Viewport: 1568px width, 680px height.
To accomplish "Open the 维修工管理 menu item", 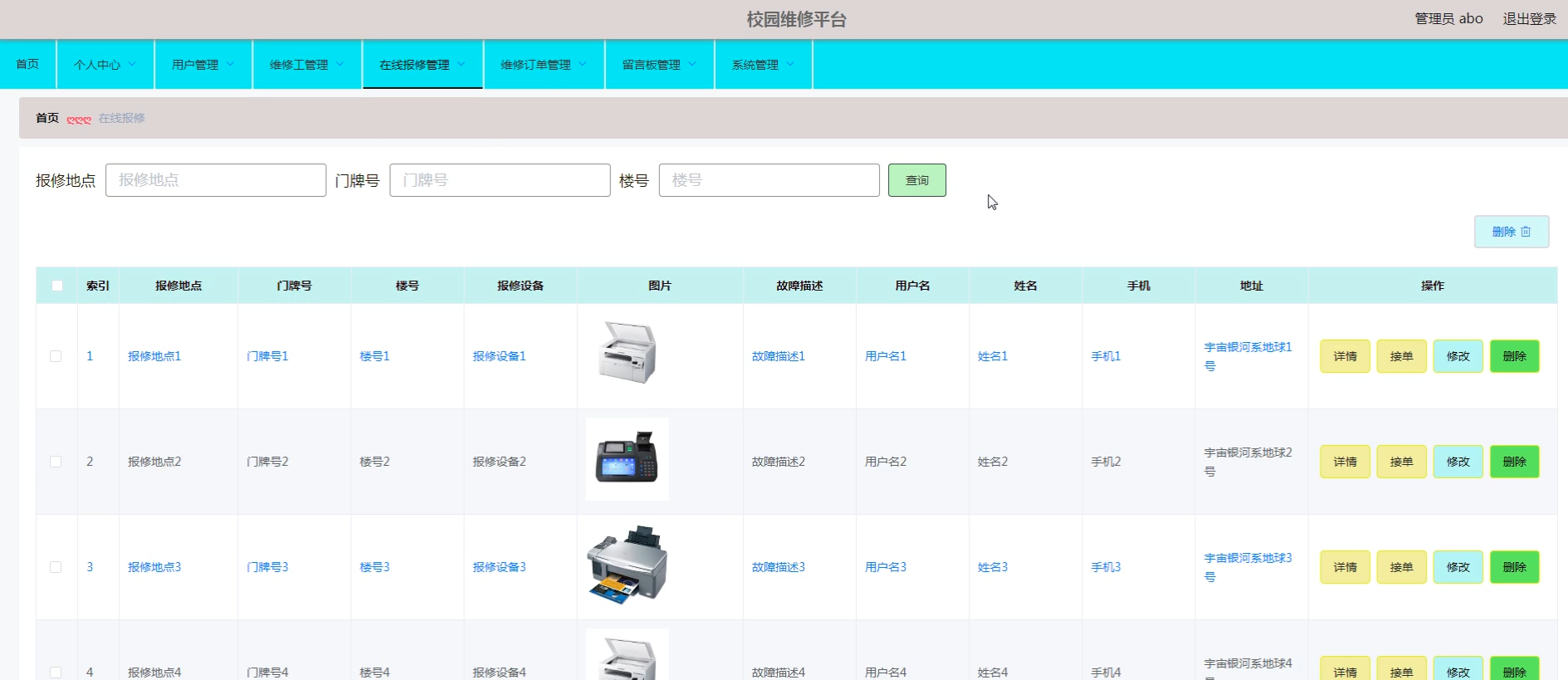I will (306, 64).
